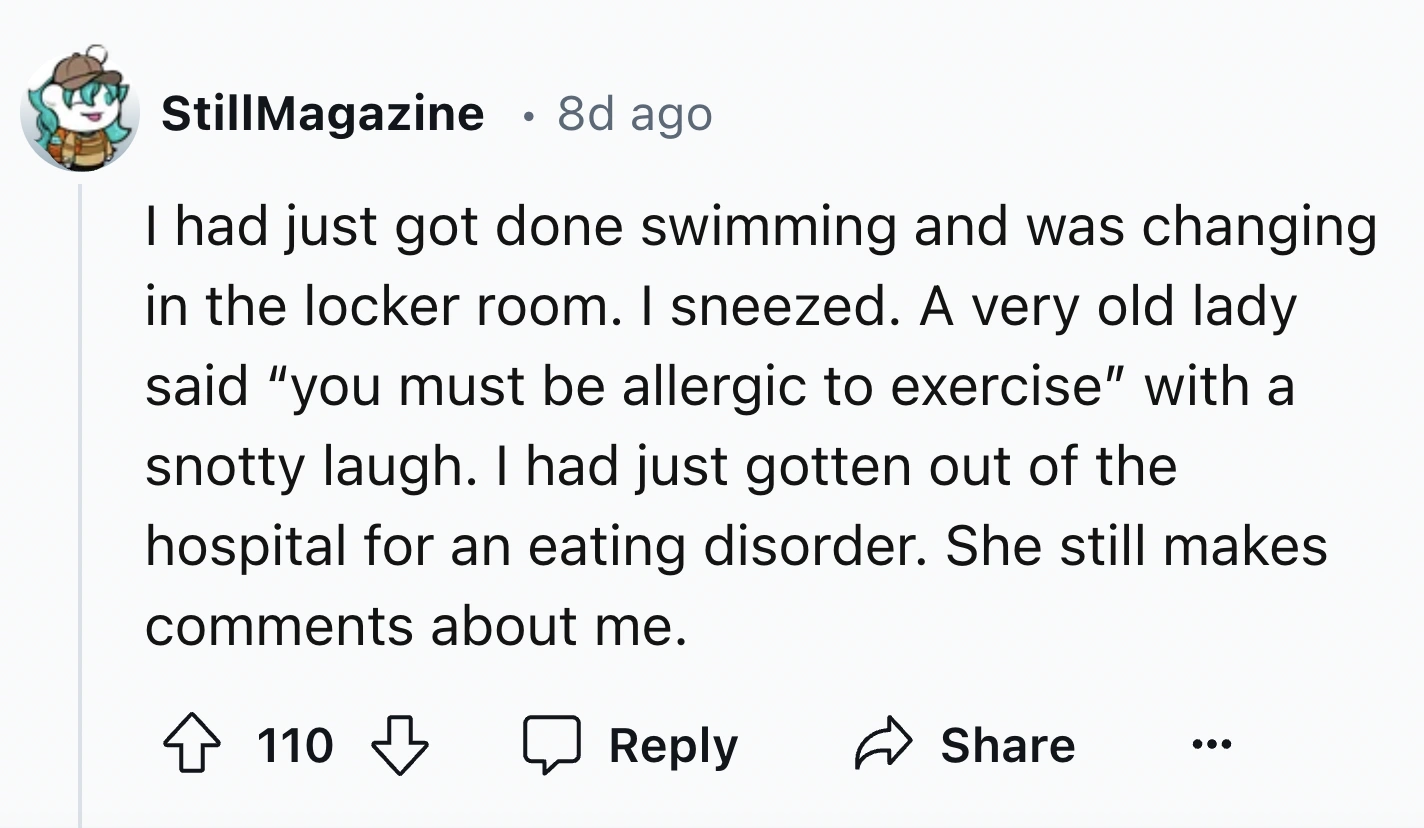Viewport: 1424px width, 828px height.
Task: Click the share arrow icon
Action: pos(883,747)
